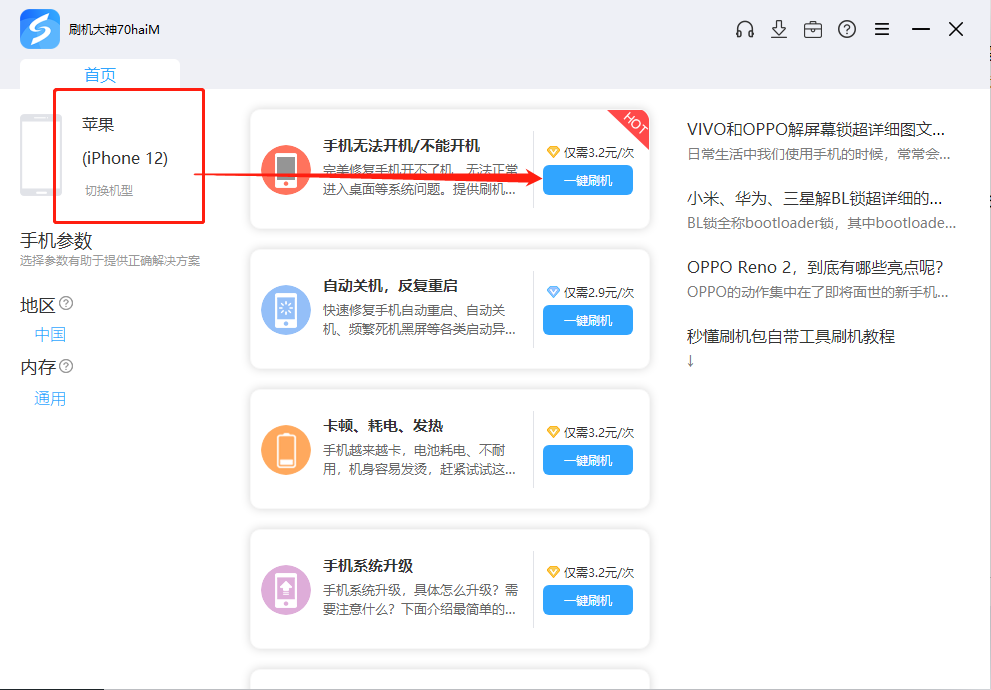Click the help icon beside 内存
This screenshot has width=991, height=690.
(66, 366)
